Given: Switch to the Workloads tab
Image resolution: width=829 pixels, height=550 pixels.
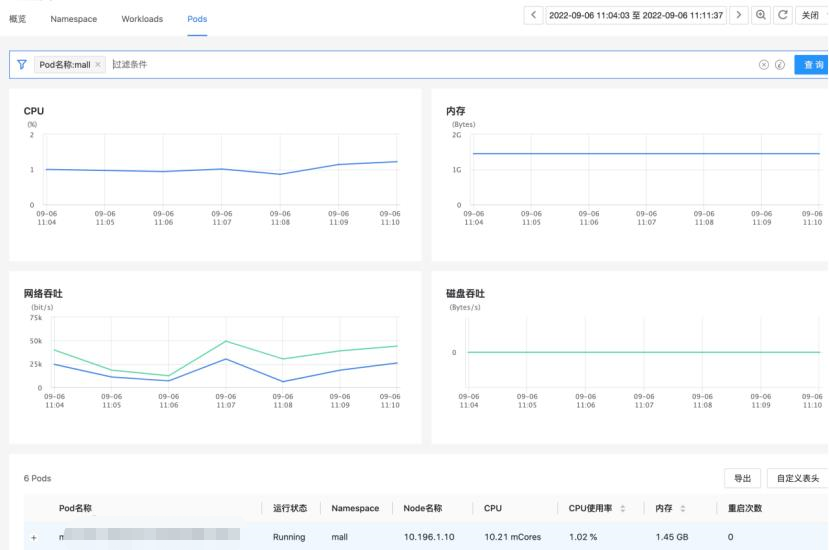Looking at the screenshot, I should coord(142,19).
